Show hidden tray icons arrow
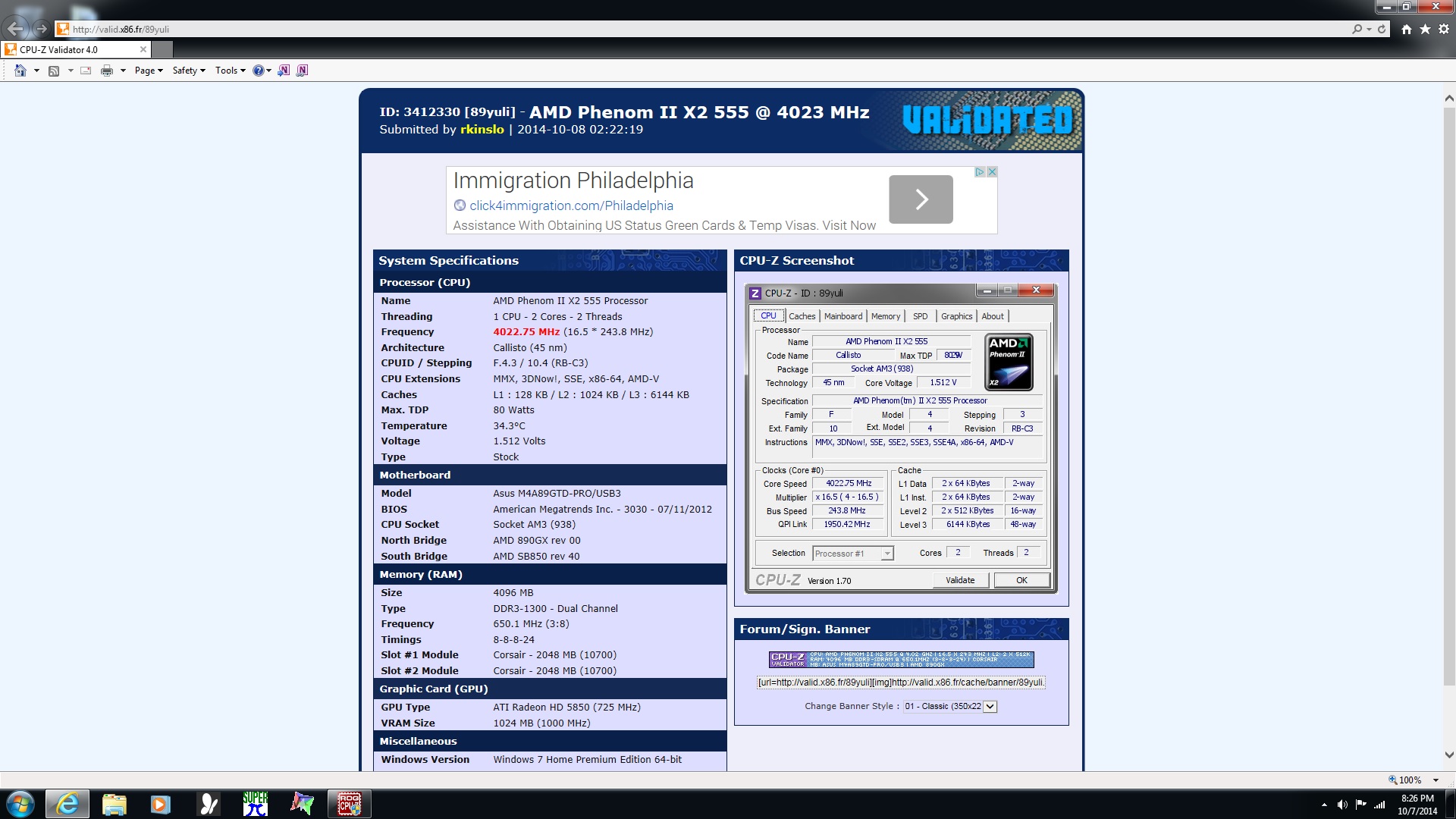 point(1324,805)
